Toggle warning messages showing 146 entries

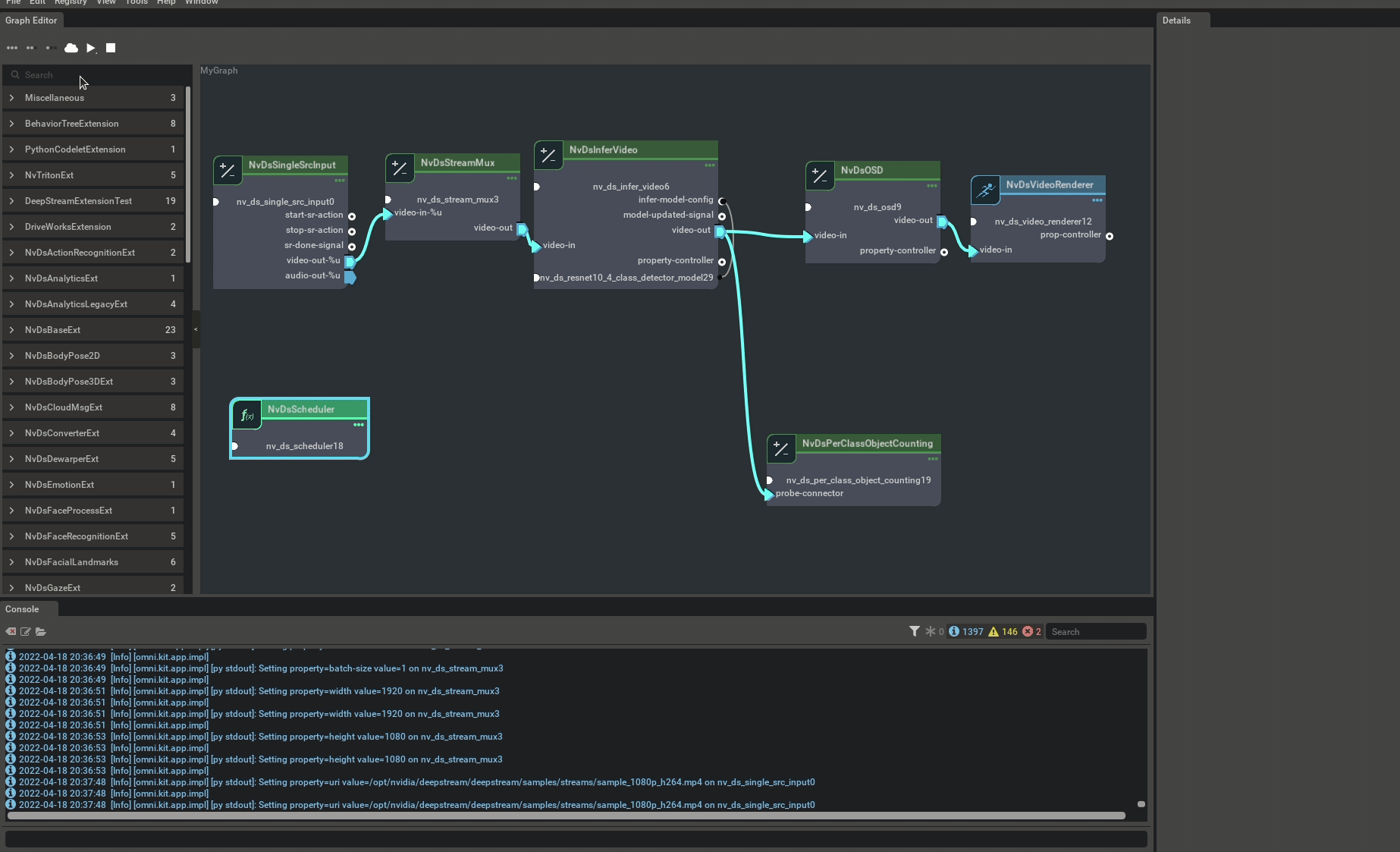click(x=1003, y=631)
